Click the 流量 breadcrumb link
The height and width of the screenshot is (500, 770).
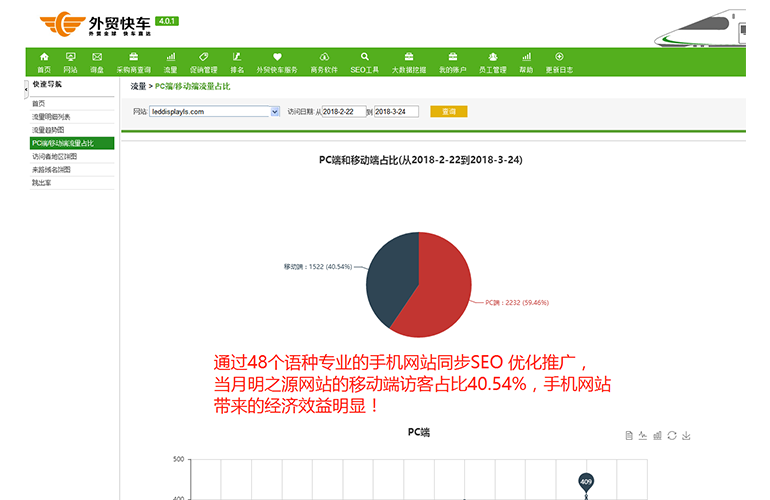(138, 86)
